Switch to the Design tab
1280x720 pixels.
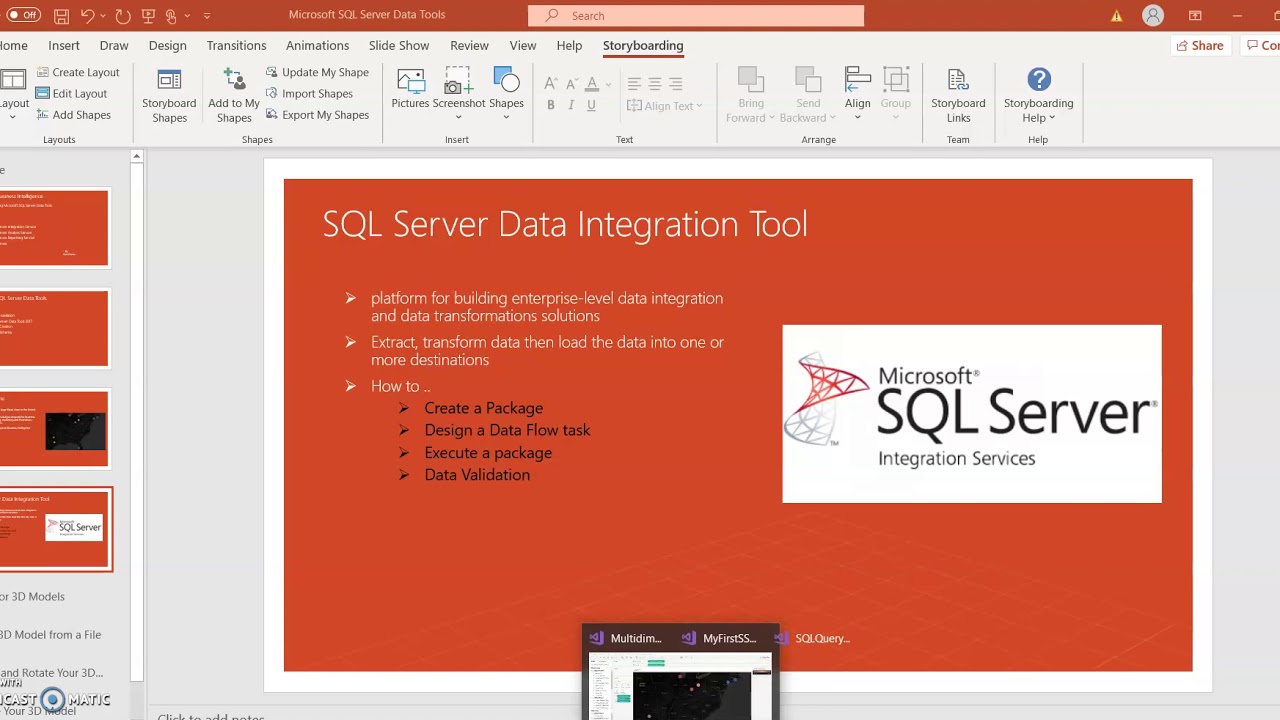tap(167, 45)
